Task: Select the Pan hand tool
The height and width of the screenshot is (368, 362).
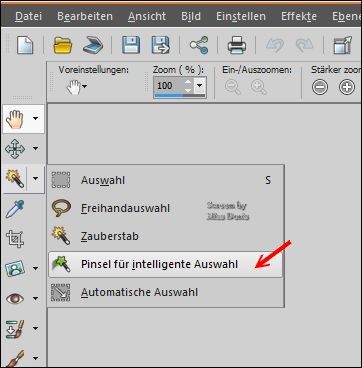Action: 15,119
